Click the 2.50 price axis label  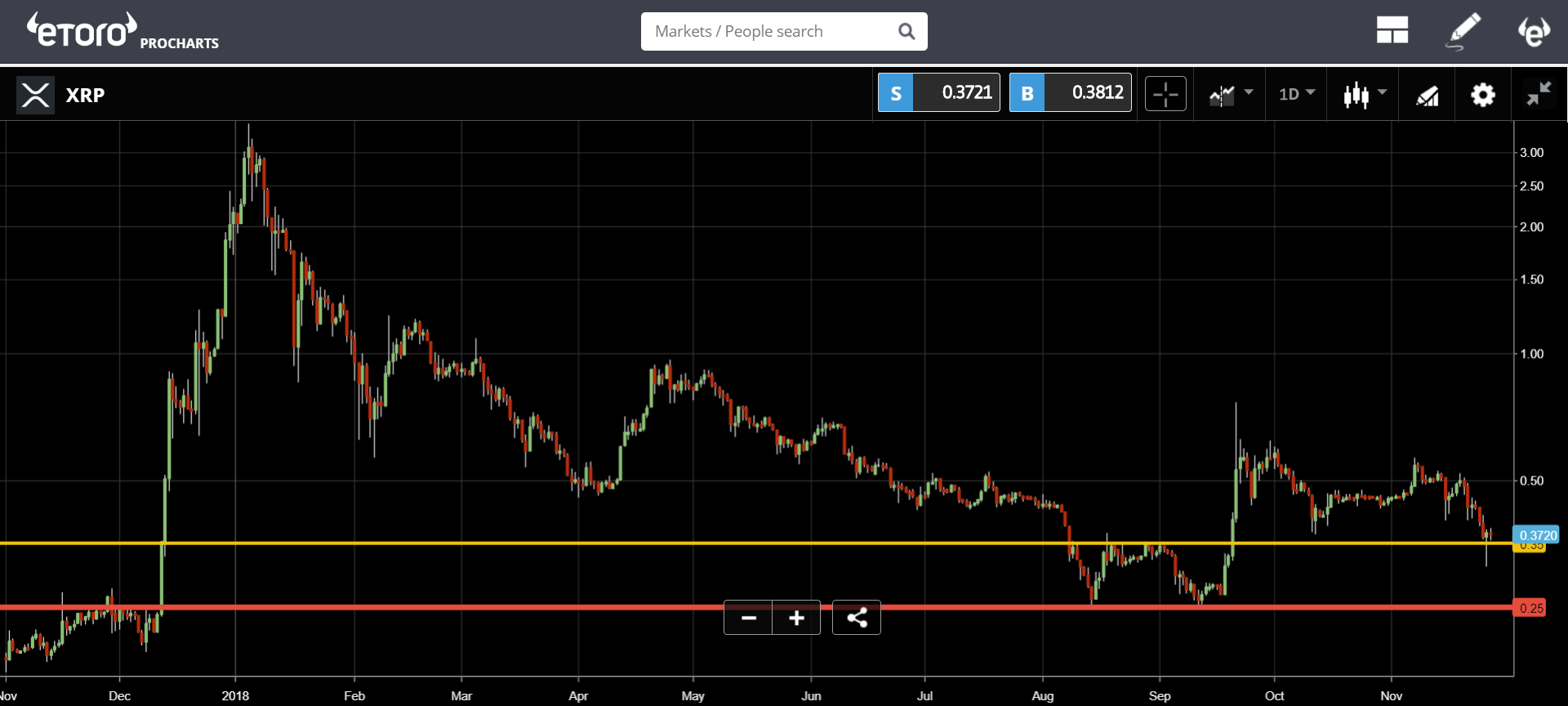pos(1531,186)
